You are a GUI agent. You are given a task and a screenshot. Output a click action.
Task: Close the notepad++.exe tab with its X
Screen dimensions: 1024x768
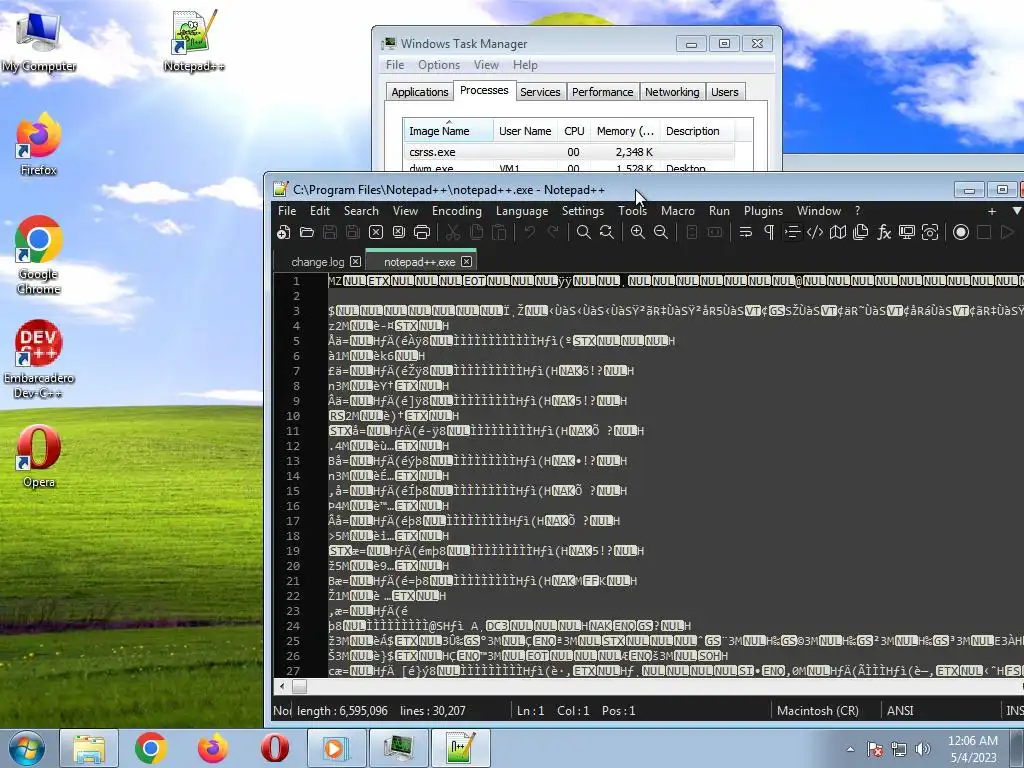[x=466, y=261]
